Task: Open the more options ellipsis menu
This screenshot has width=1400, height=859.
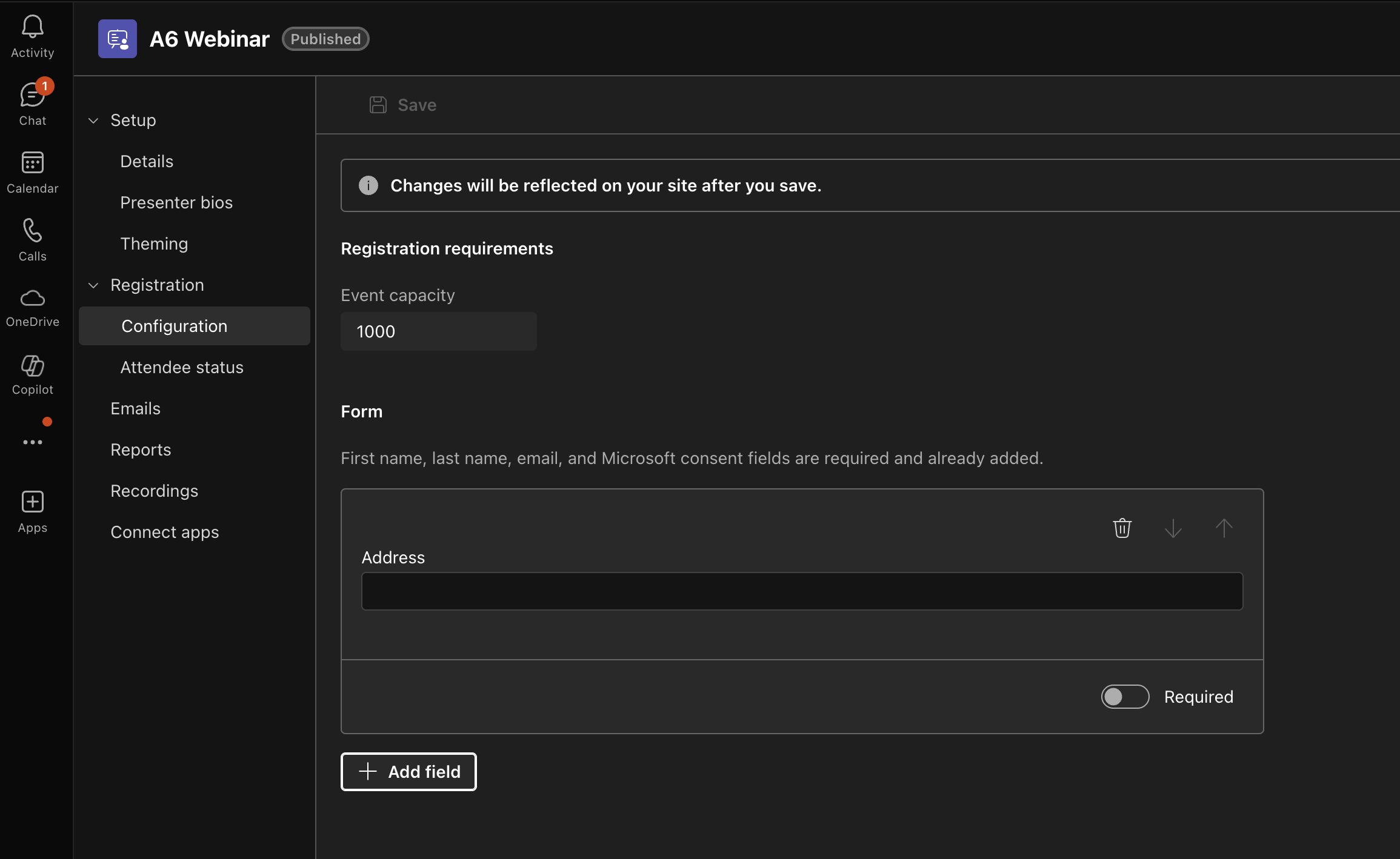Action: click(x=32, y=442)
